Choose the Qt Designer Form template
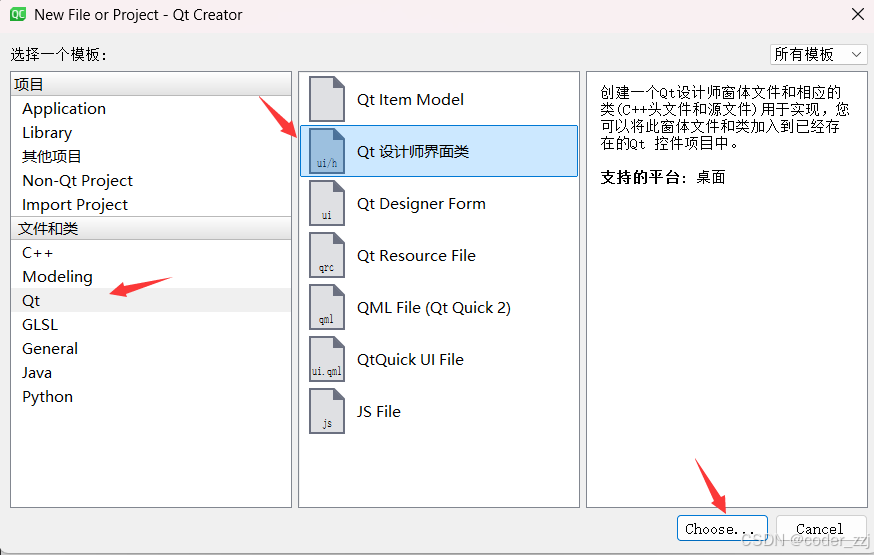The height and width of the screenshot is (555, 874). (x=439, y=203)
